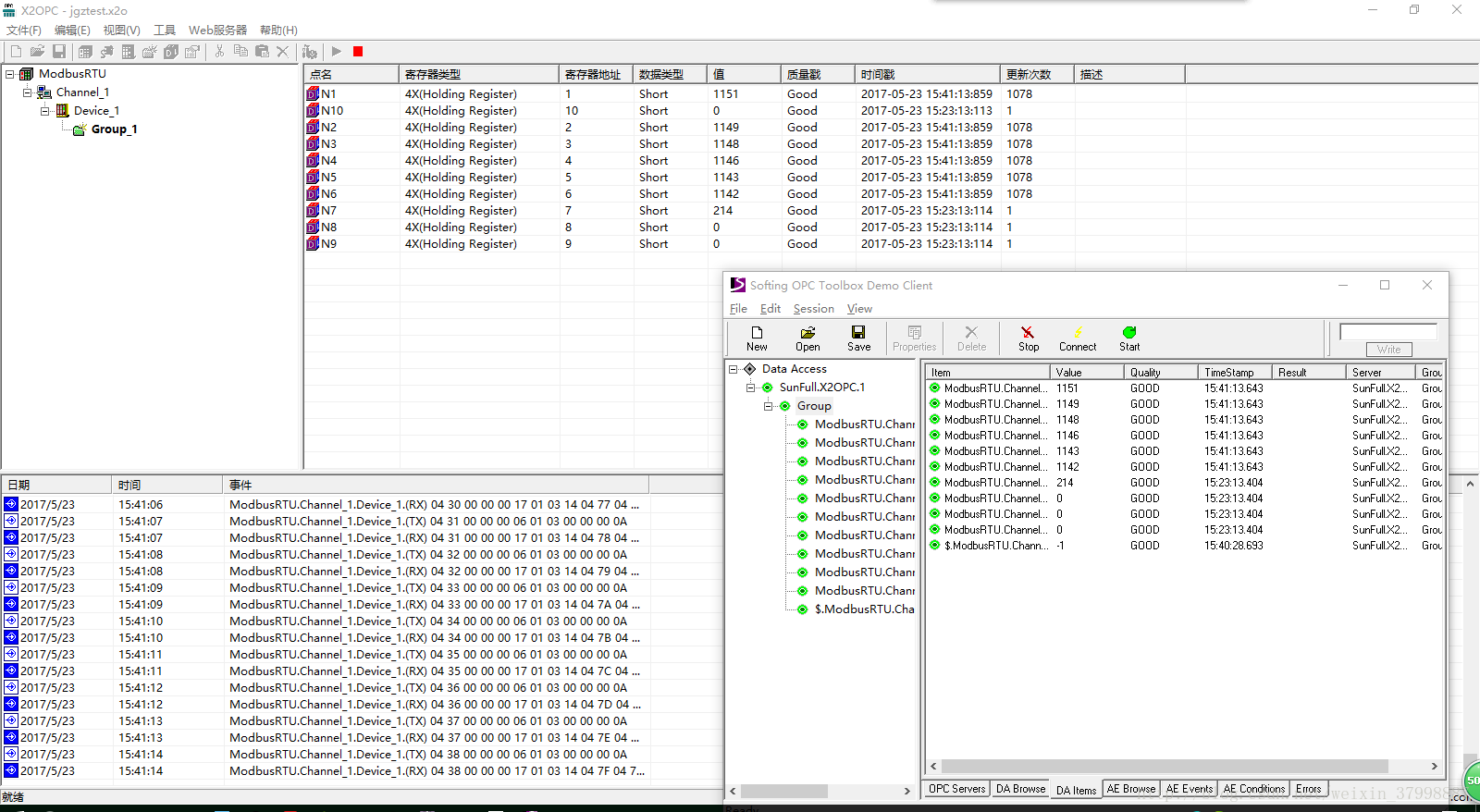Open File menu in Softing OPC client
The height and width of the screenshot is (812, 1480).
[738, 309]
